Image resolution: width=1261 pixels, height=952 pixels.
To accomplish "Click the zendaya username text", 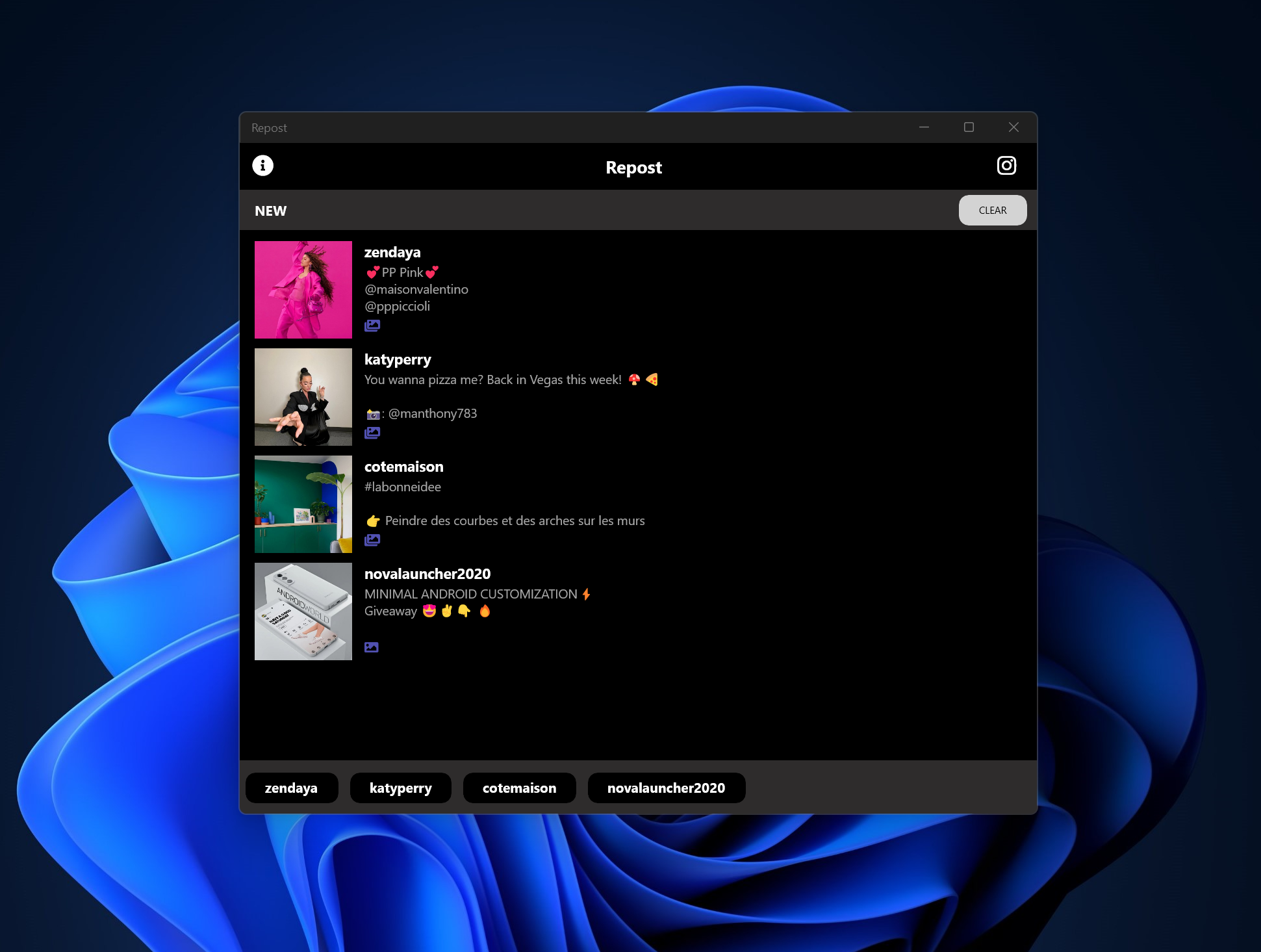I will point(392,252).
